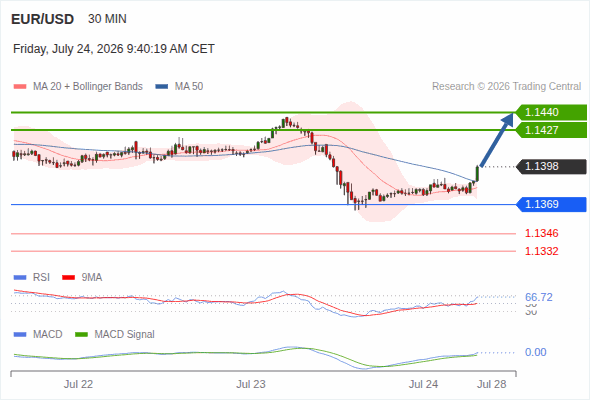590x400 pixels.
Task: Click the EUR/USD chart title
Action: (43, 19)
